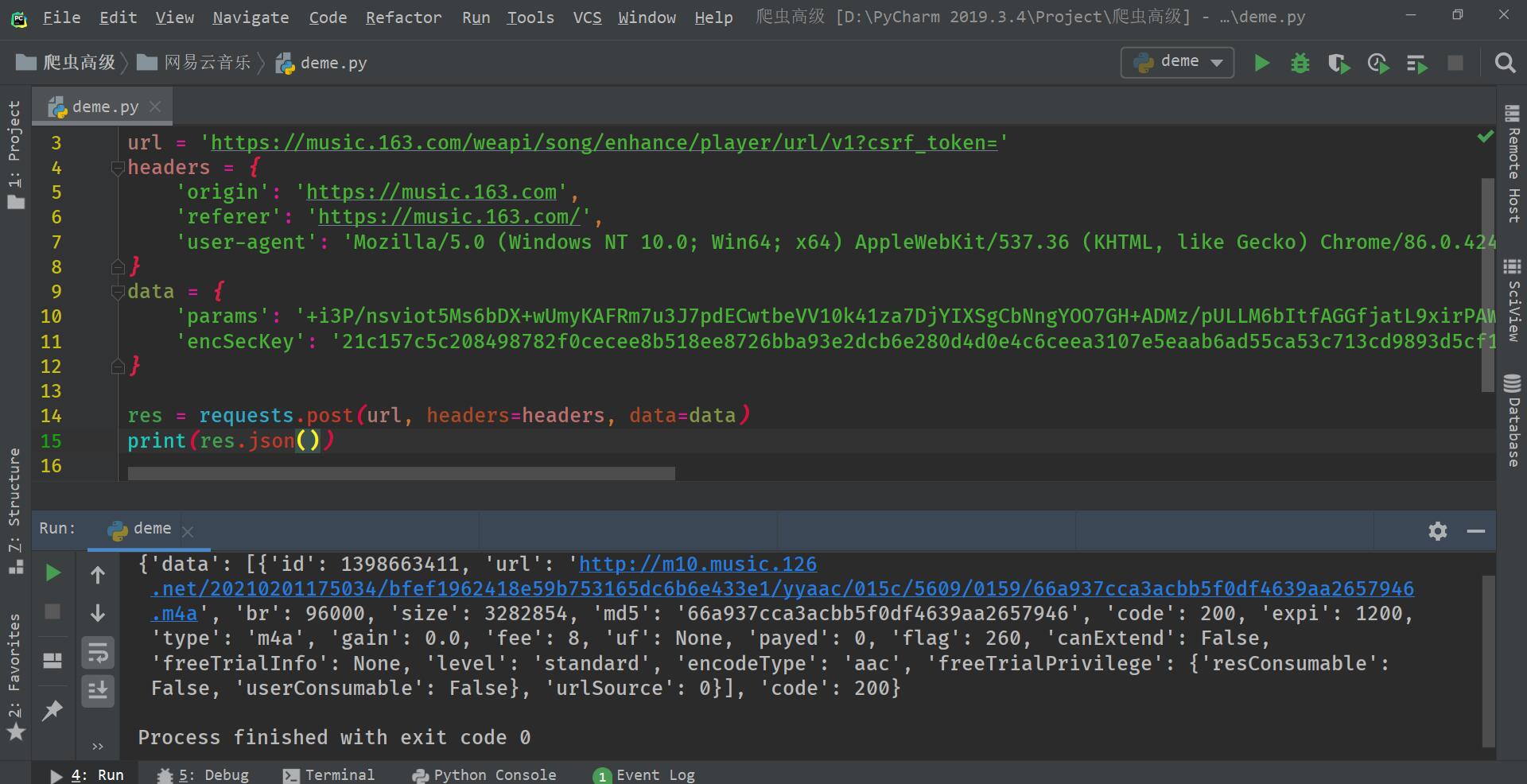Switch to 4: Run bottom tab
The height and width of the screenshot is (784, 1527).
(87, 774)
